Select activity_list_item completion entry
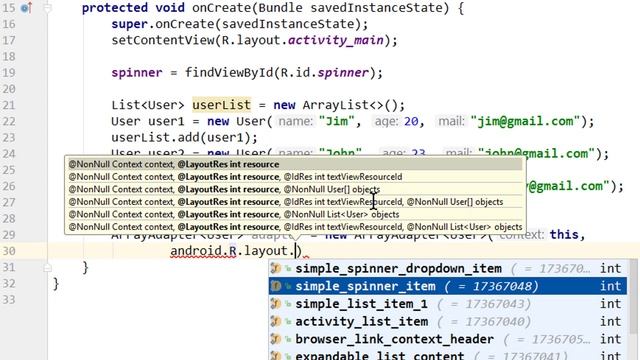The image size is (640, 360). pyautogui.click(x=448, y=322)
